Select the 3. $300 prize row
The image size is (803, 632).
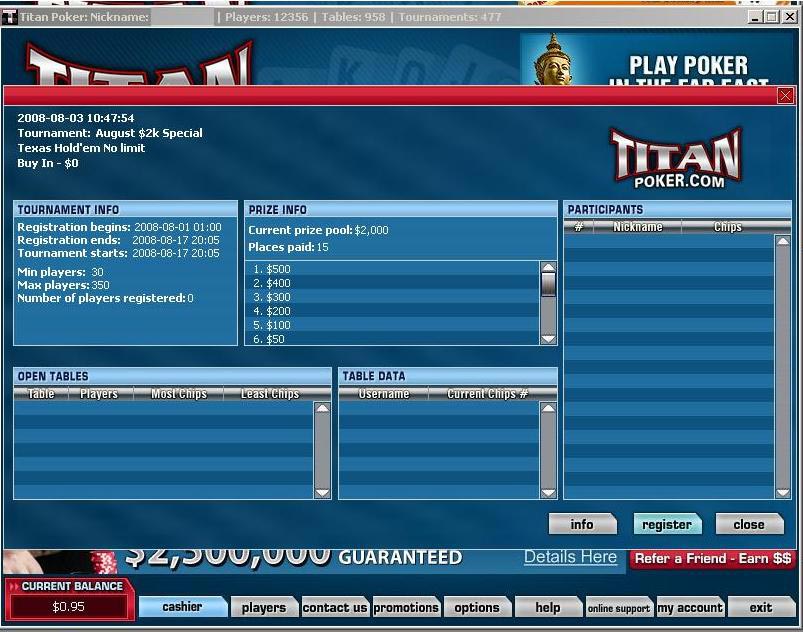392,297
